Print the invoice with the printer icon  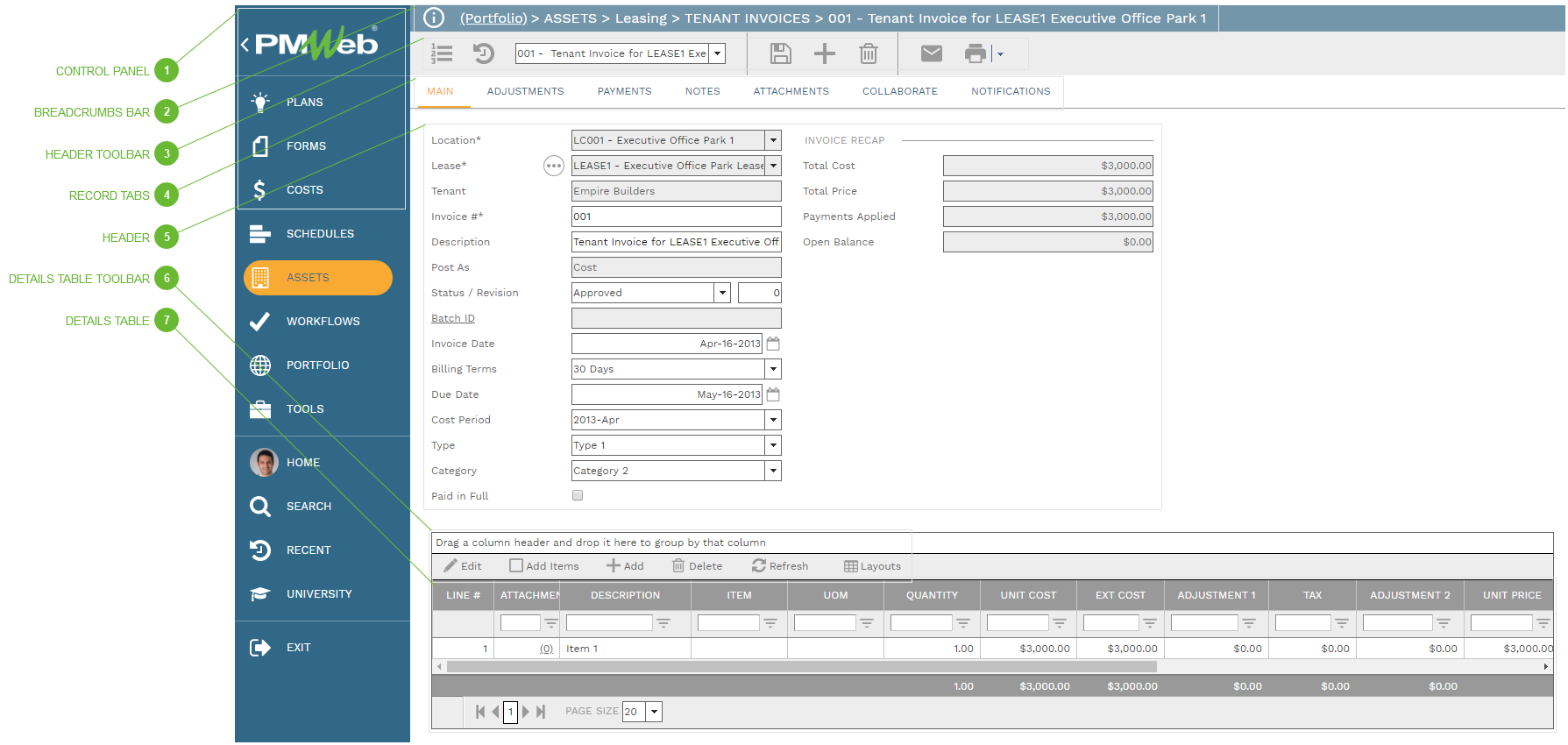coord(976,53)
